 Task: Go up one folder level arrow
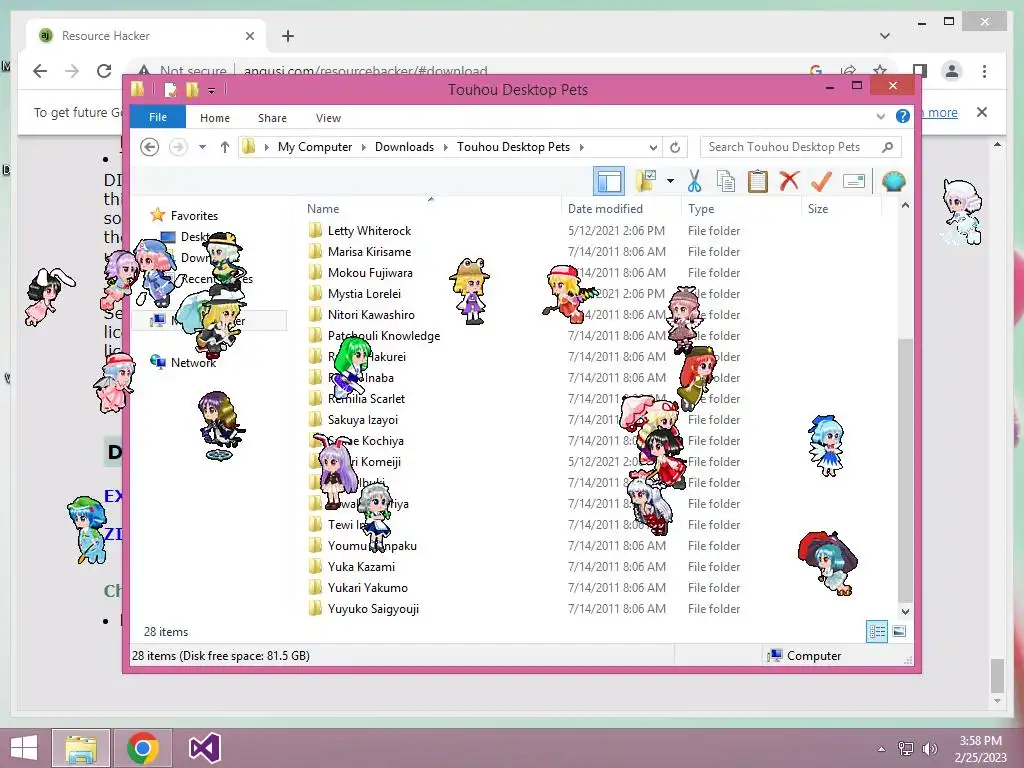(x=225, y=147)
